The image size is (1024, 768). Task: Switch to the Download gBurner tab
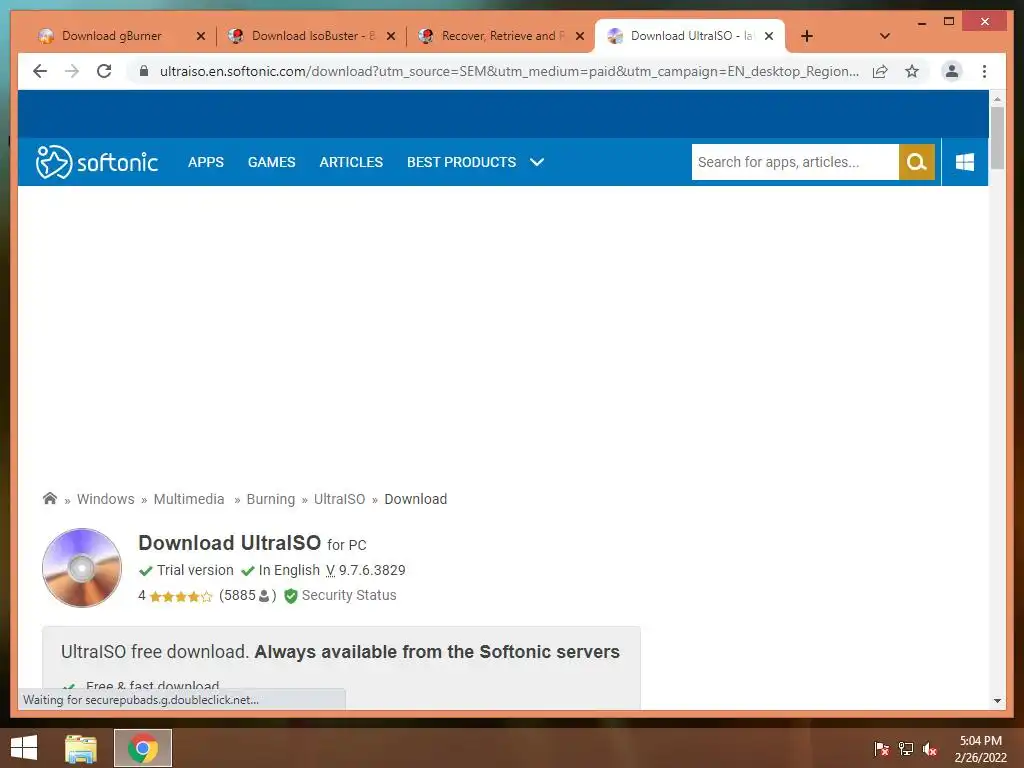(x=112, y=36)
